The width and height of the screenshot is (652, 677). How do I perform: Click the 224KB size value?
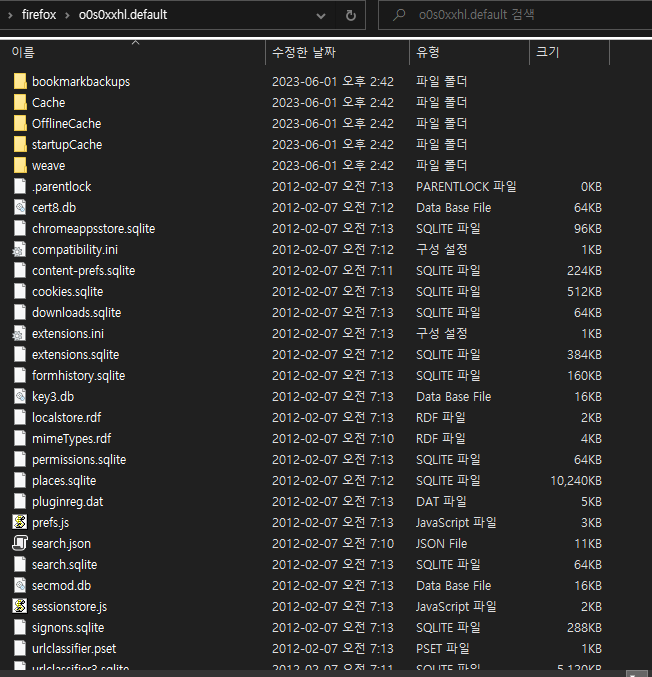tap(584, 271)
